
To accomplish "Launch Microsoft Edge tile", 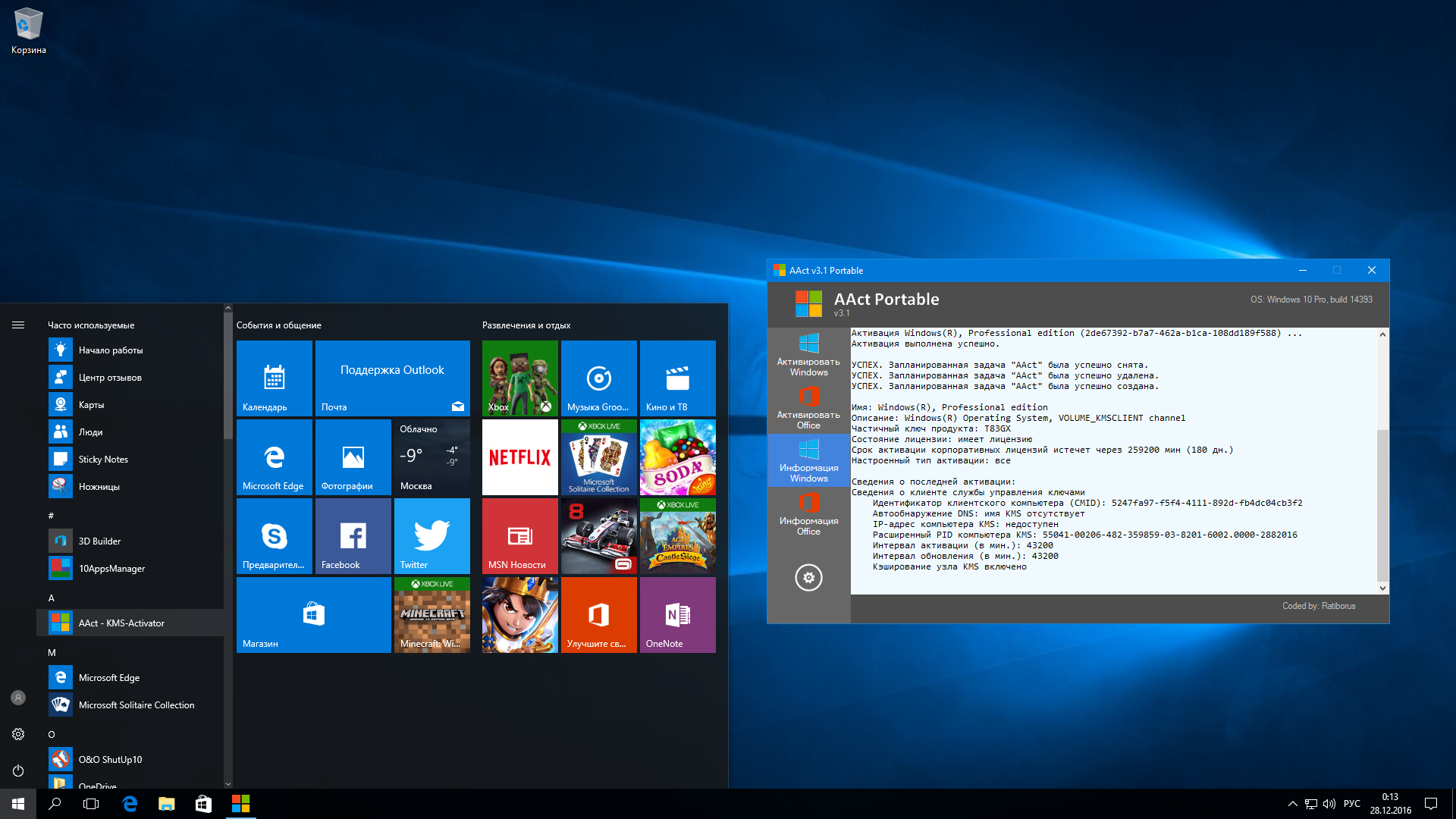I will 274,457.
